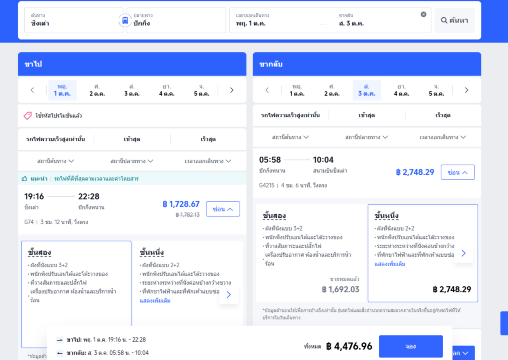Image resolution: width=508 pixels, height=360 pixels.
Task: Click the blue book button in bottom bar
Action: click(411, 346)
